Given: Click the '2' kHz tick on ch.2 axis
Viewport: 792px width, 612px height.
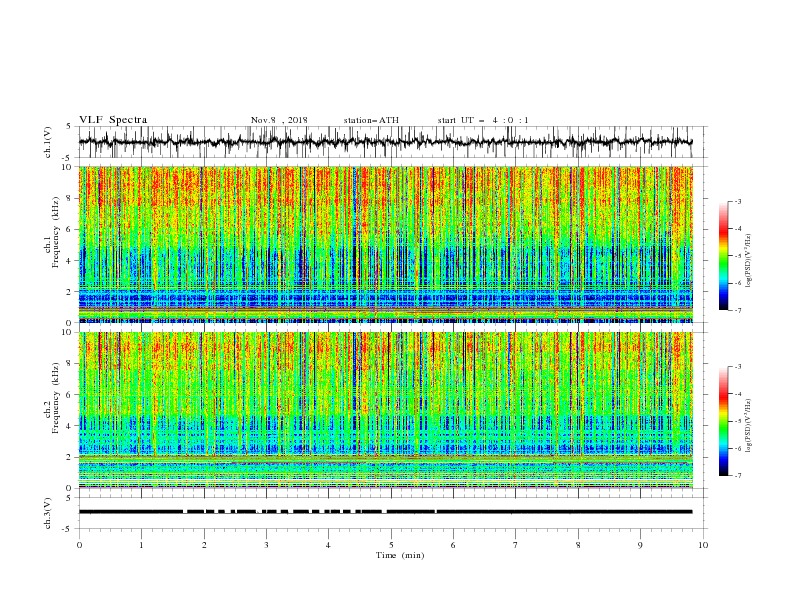Looking at the screenshot, I should (70, 457).
